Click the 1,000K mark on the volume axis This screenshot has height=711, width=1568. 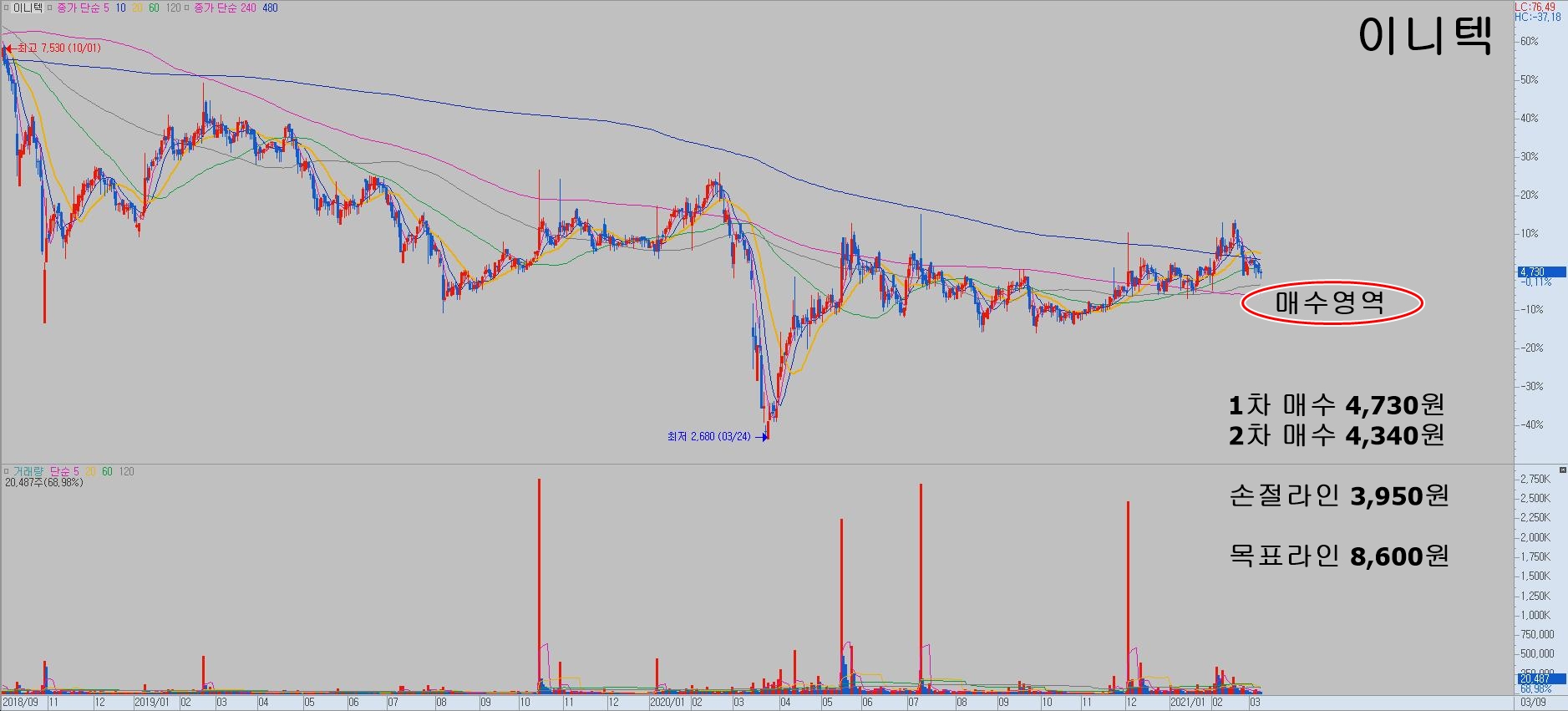pyautogui.click(x=1535, y=615)
